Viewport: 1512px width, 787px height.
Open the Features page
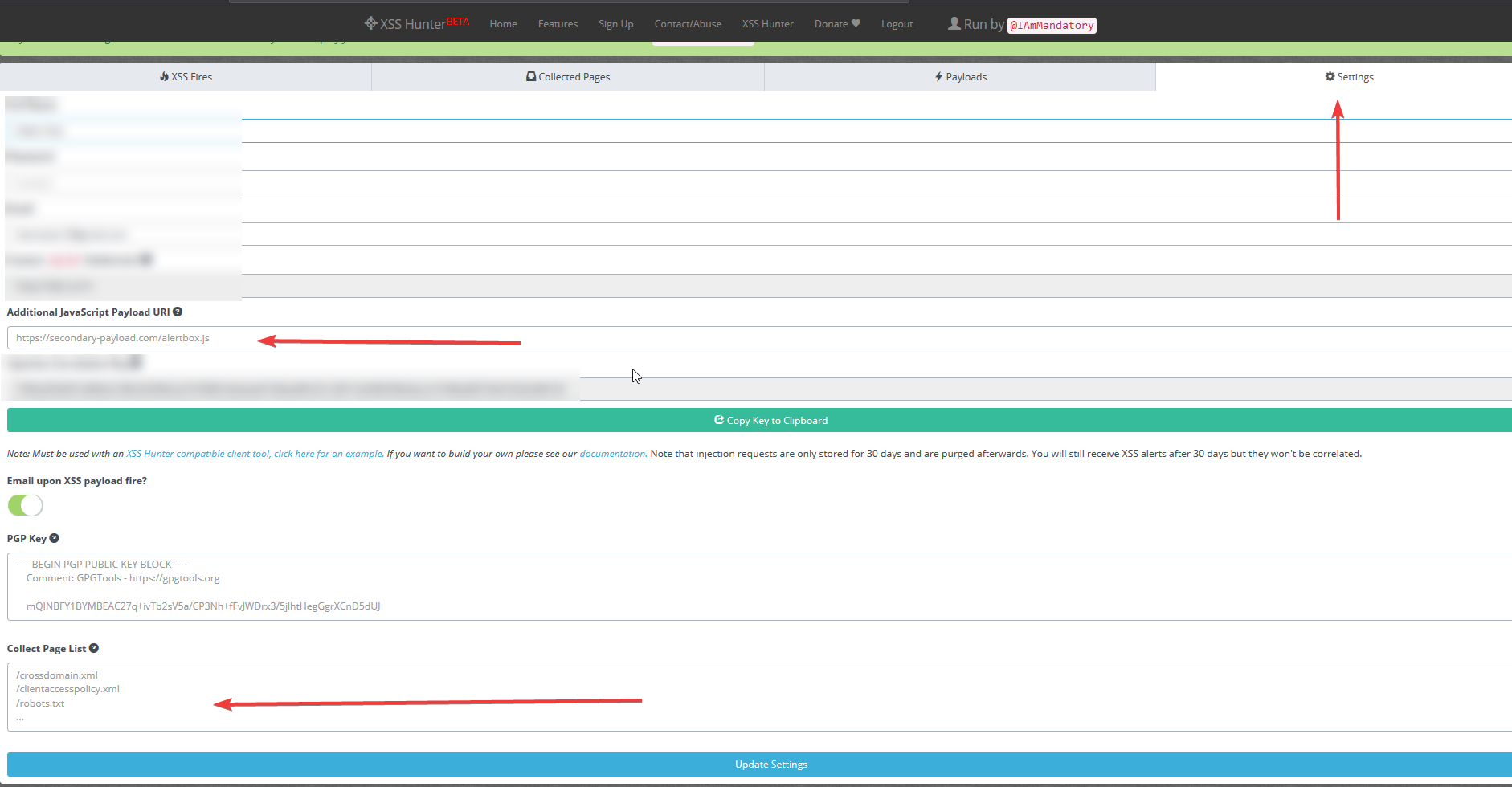(x=558, y=24)
